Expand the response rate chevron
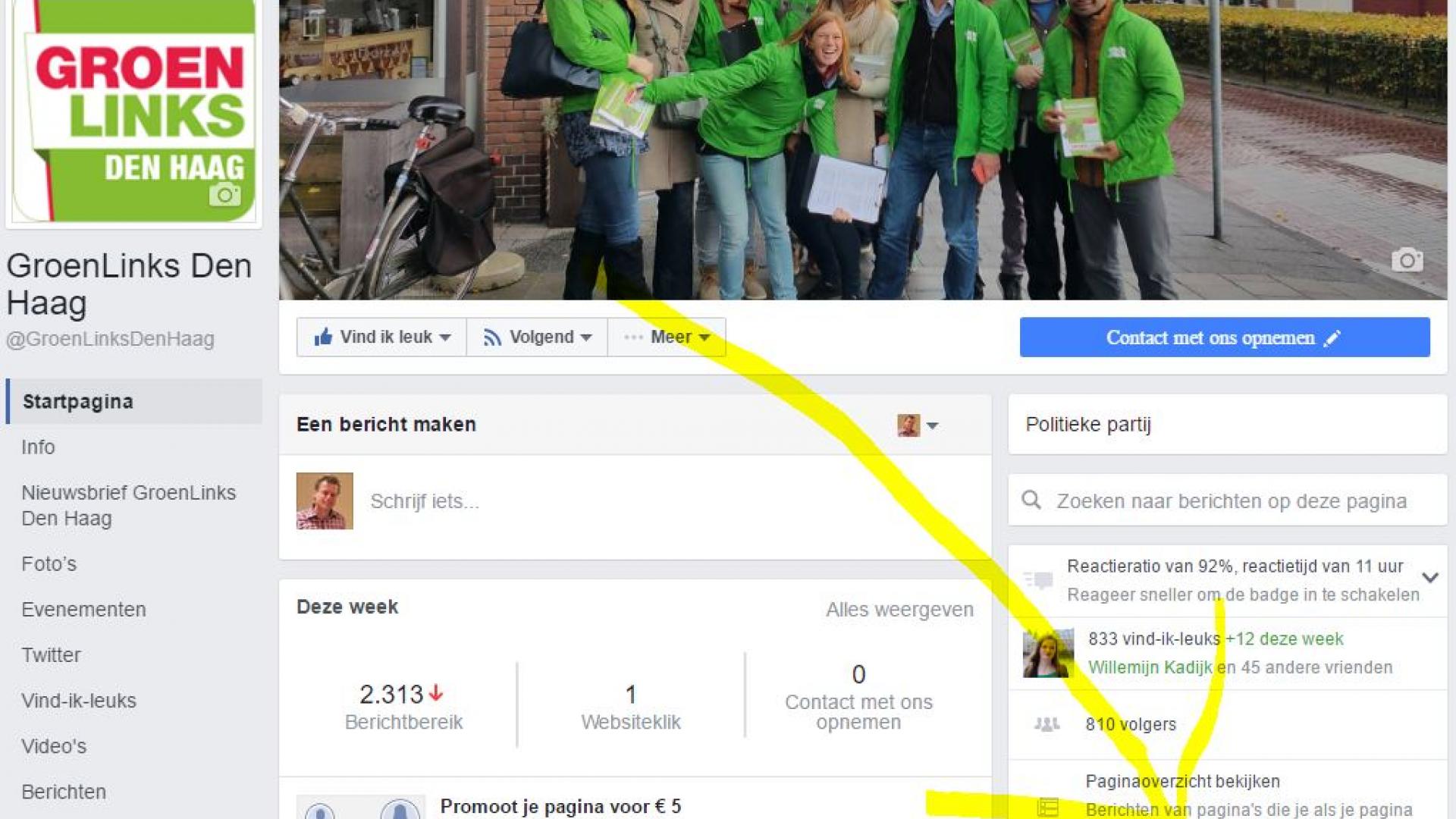1456x819 pixels. point(1430,578)
